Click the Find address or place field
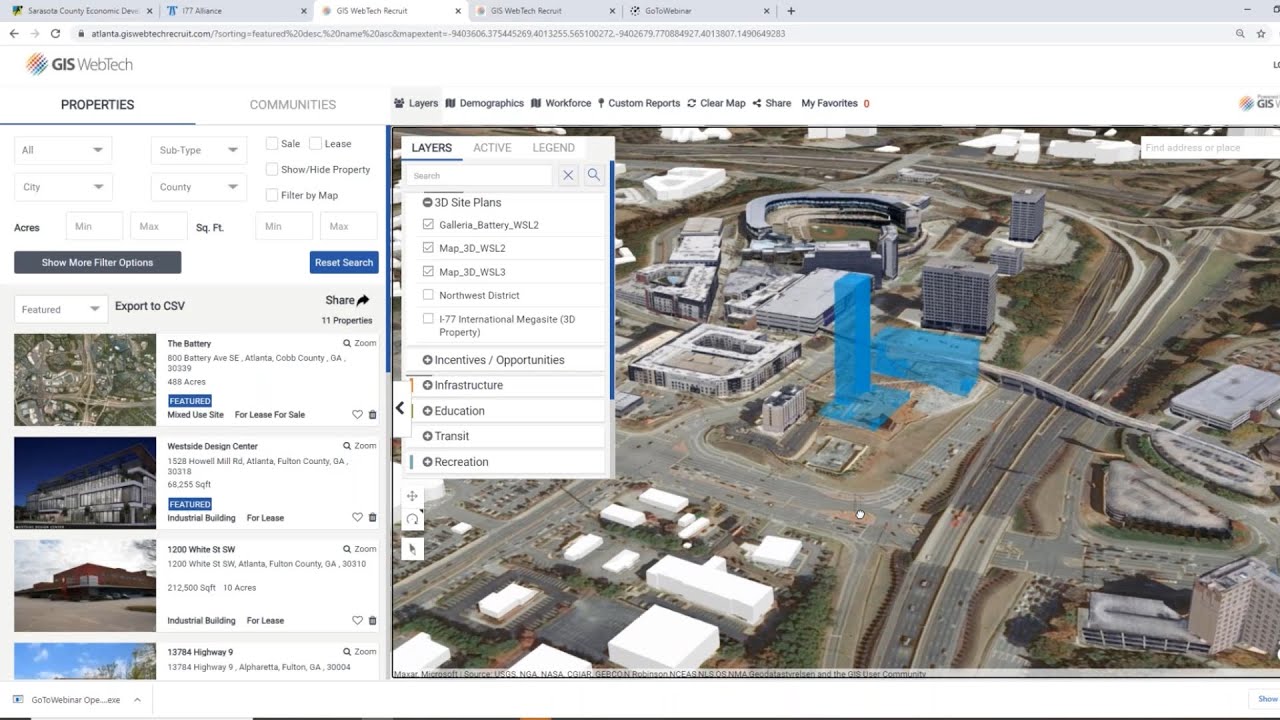This screenshot has width=1280, height=720. coord(1210,147)
